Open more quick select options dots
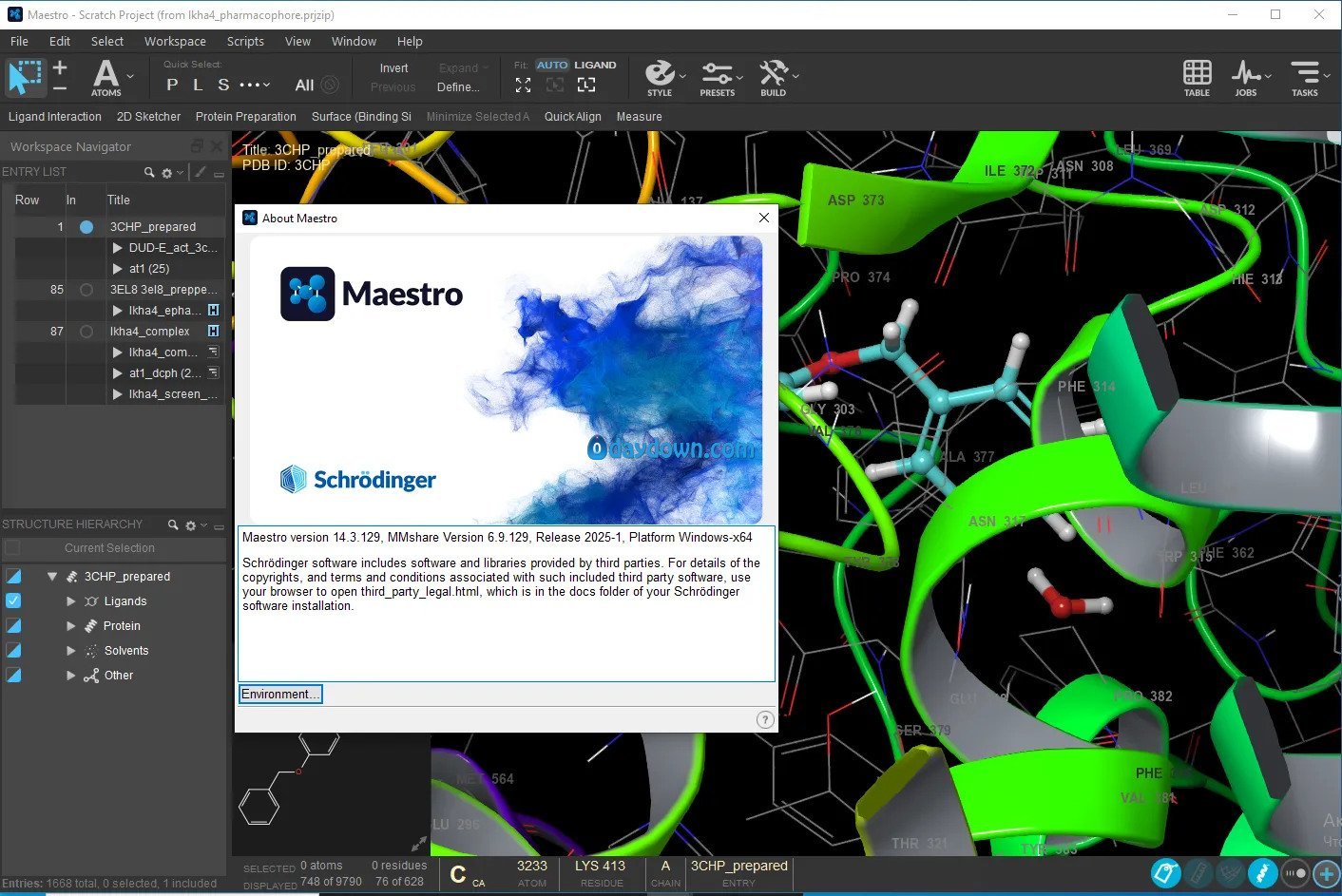 point(254,85)
